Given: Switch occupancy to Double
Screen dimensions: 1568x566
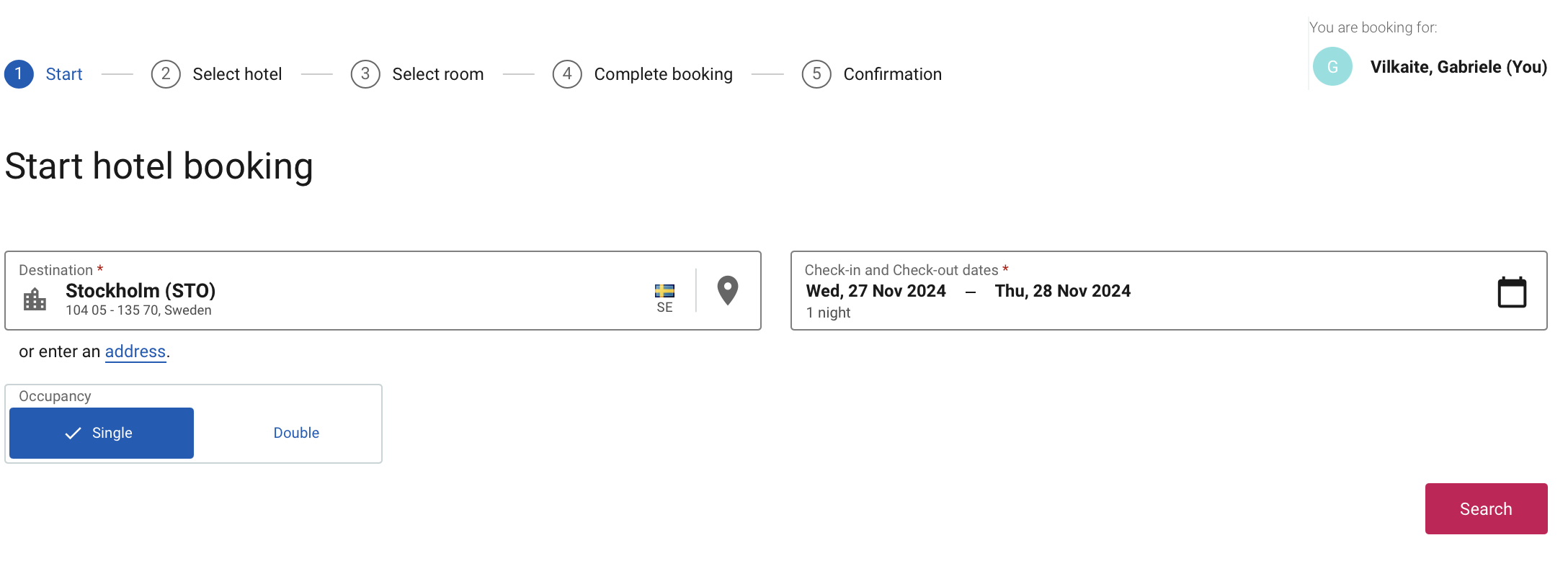Looking at the screenshot, I should coord(296,433).
